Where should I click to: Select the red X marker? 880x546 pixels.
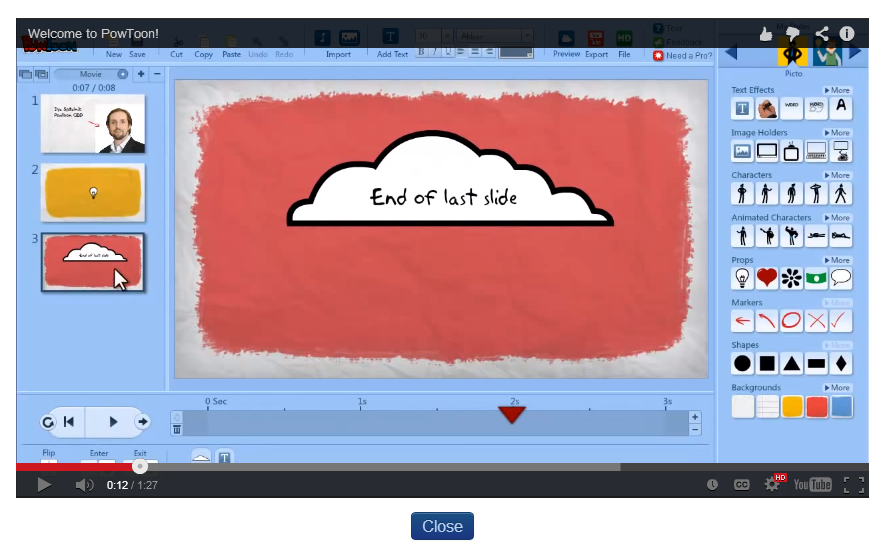pyautogui.click(x=816, y=321)
